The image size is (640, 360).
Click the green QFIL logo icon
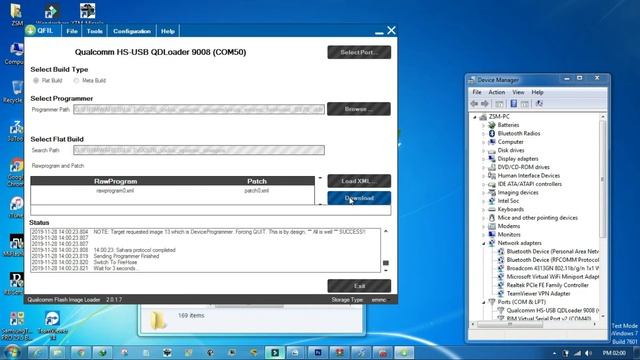[x=31, y=30]
